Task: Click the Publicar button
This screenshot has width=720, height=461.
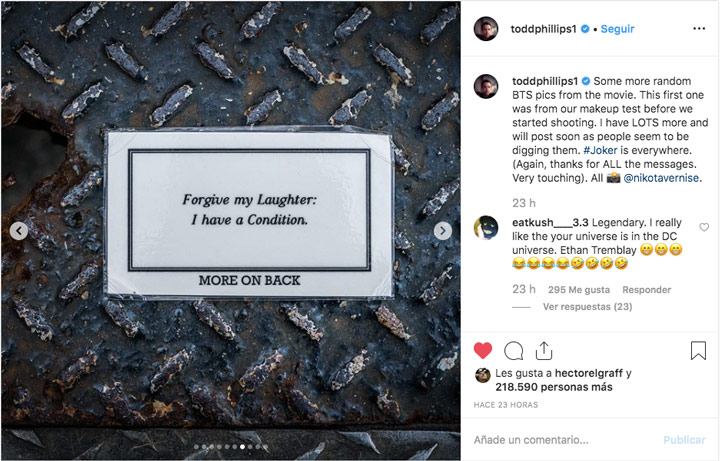Action: click(x=684, y=440)
